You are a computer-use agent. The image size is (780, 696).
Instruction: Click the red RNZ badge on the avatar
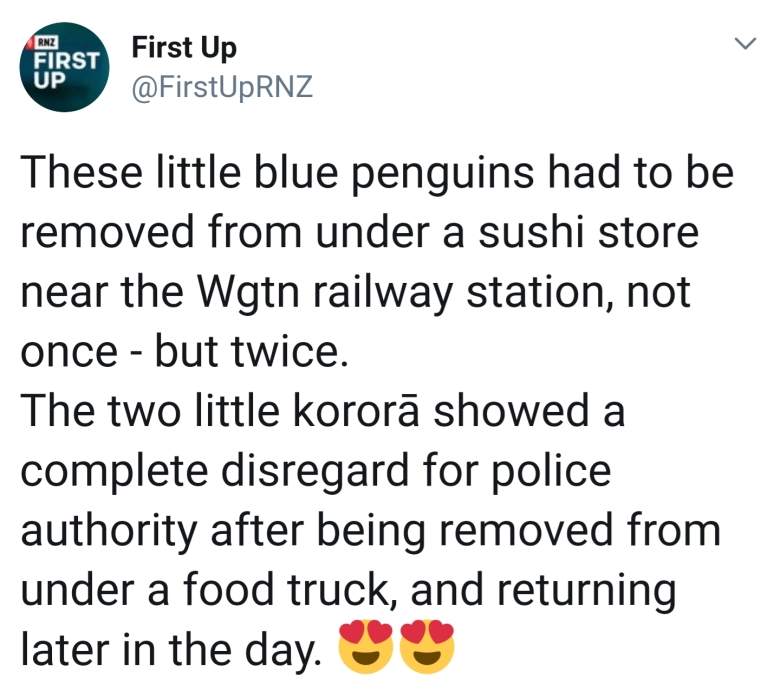tap(46, 41)
